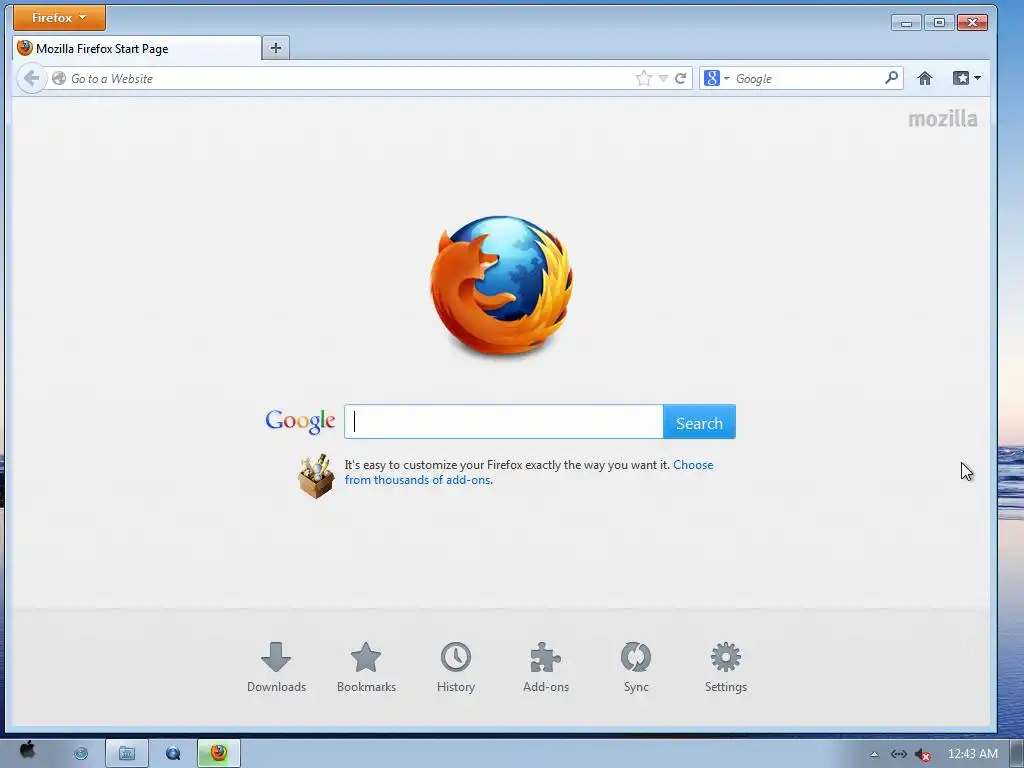This screenshot has height=768, width=1024.
Task: Open a new tab with the plus button
Action: coord(276,48)
